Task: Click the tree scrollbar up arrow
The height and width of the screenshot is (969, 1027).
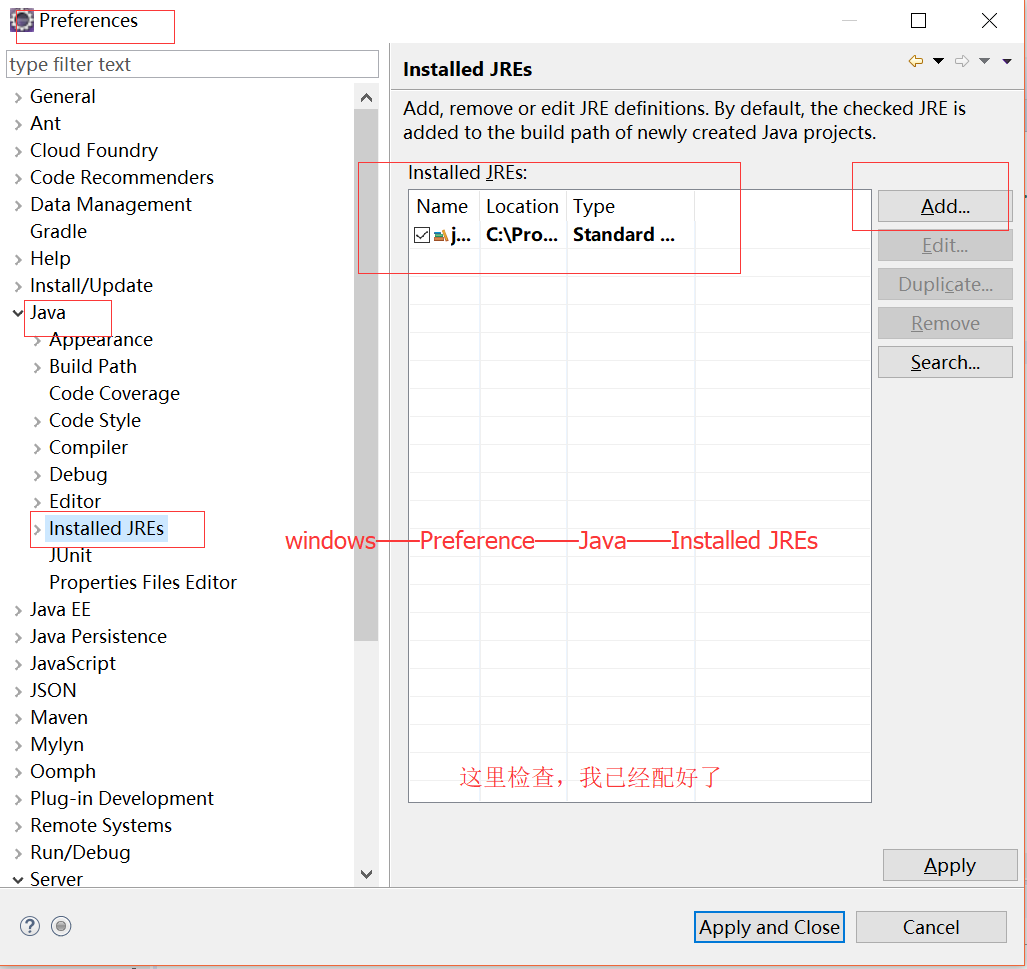Action: pos(366,98)
